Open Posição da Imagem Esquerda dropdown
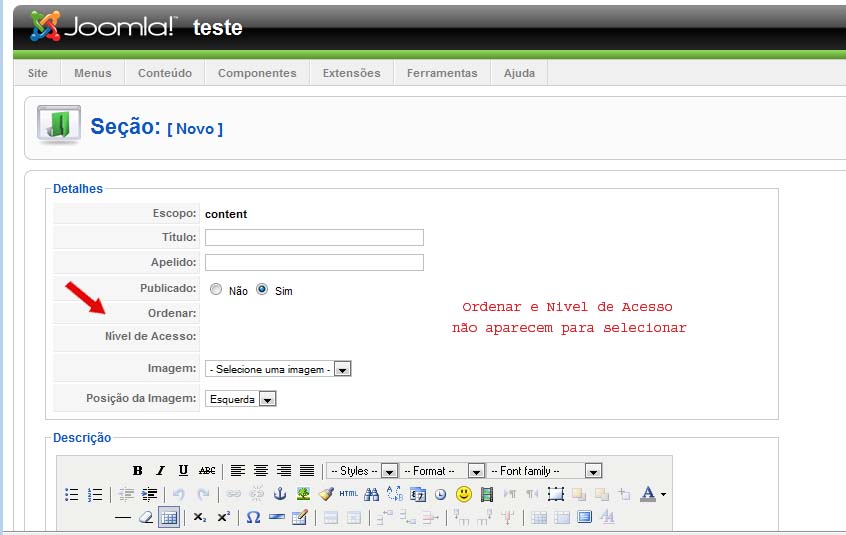 click(241, 399)
